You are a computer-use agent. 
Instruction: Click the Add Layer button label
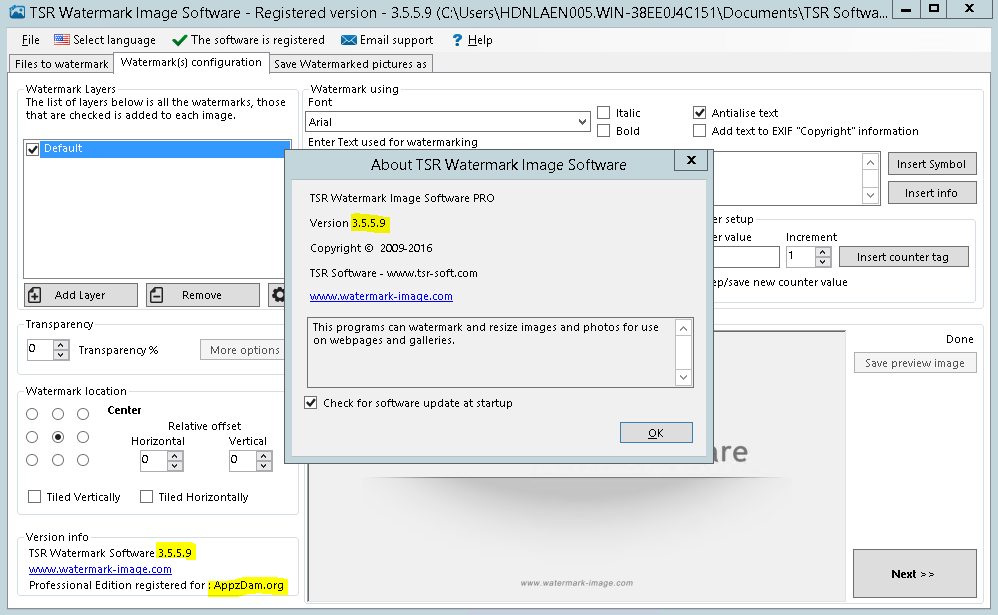pos(80,295)
